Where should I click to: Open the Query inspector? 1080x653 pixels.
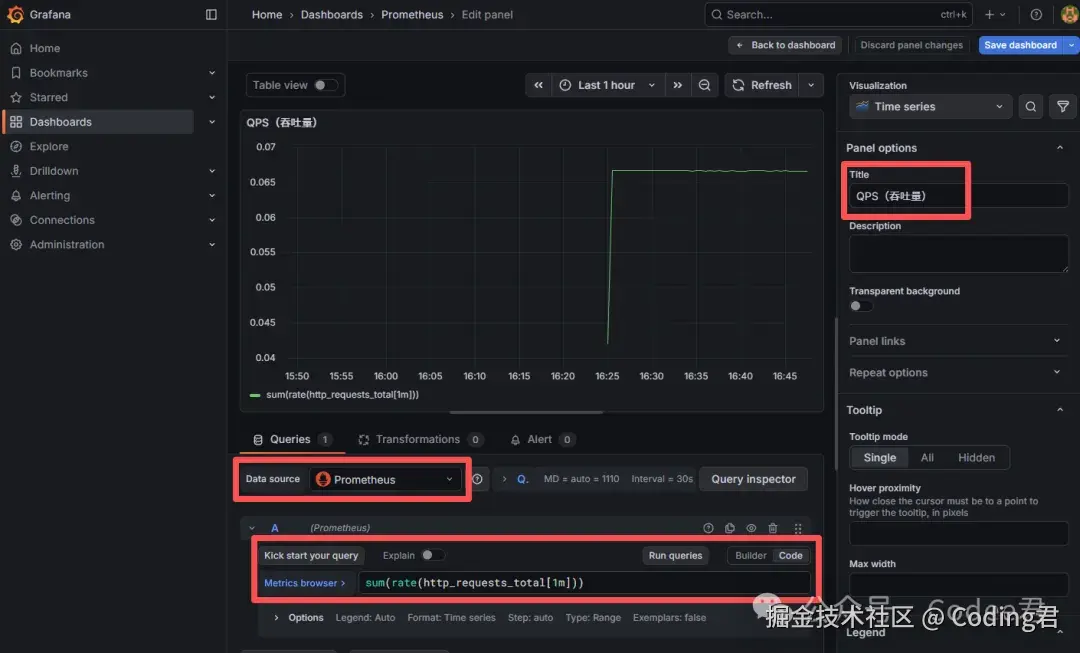coord(753,479)
